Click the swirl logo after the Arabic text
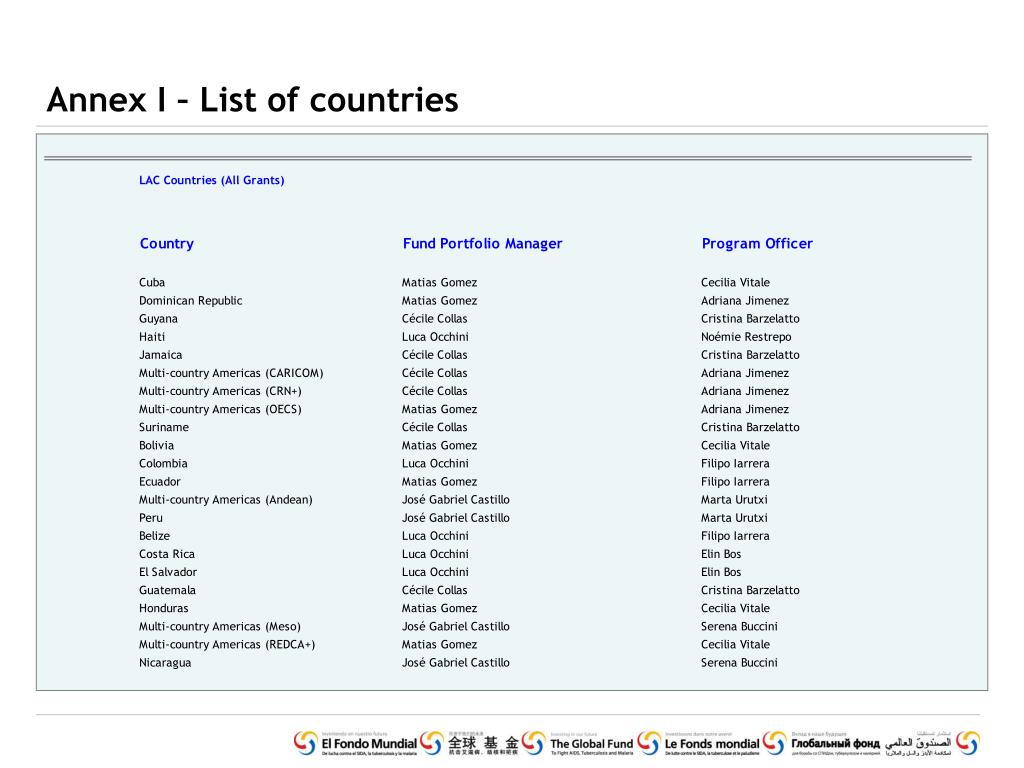Viewport: 1024px width, 768px height. click(x=967, y=743)
